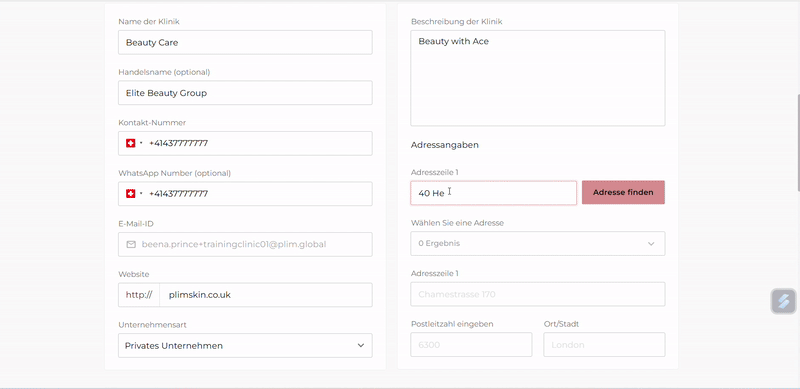Focus the Name der Klinik field
800x389 pixels.
pyautogui.click(x=245, y=42)
